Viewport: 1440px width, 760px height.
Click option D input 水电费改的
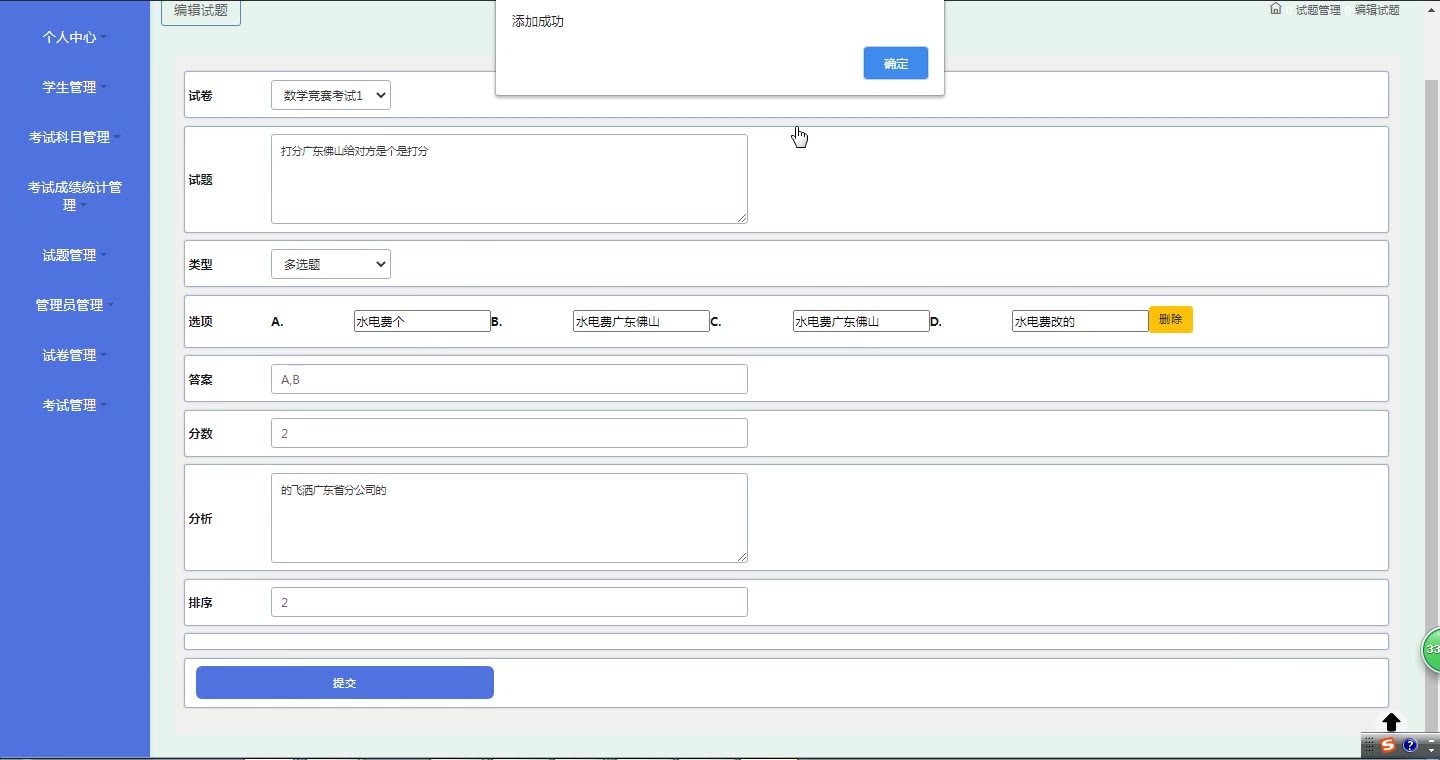1080,321
